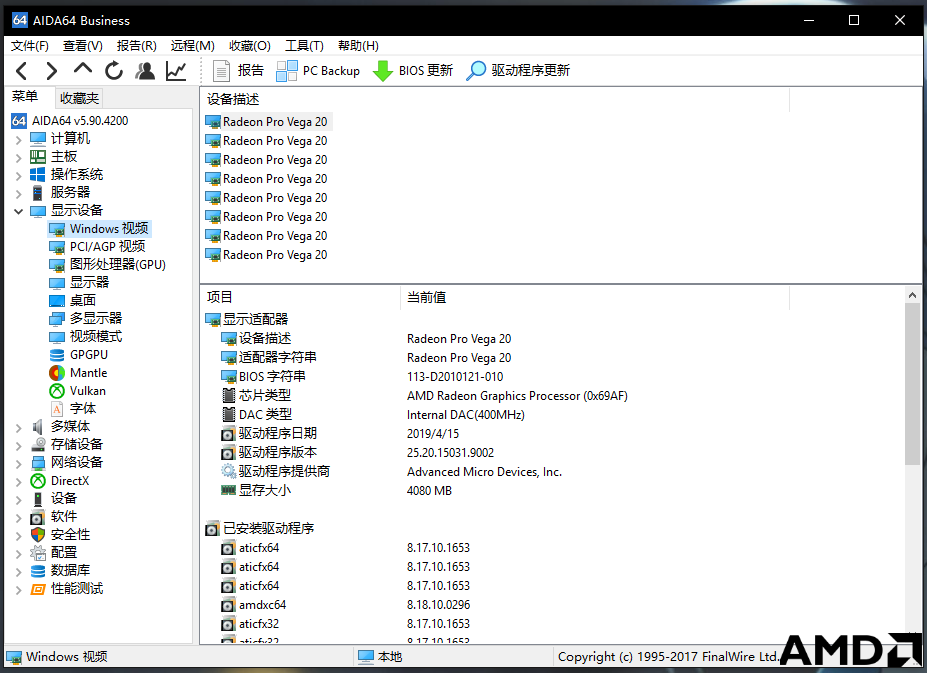Click the 安全性 shield icon
This screenshot has height=673, width=927.
[38, 535]
